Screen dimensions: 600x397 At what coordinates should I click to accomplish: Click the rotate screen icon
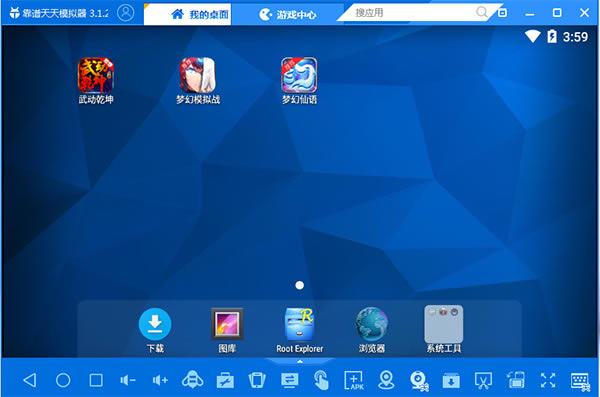[x=516, y=380]
